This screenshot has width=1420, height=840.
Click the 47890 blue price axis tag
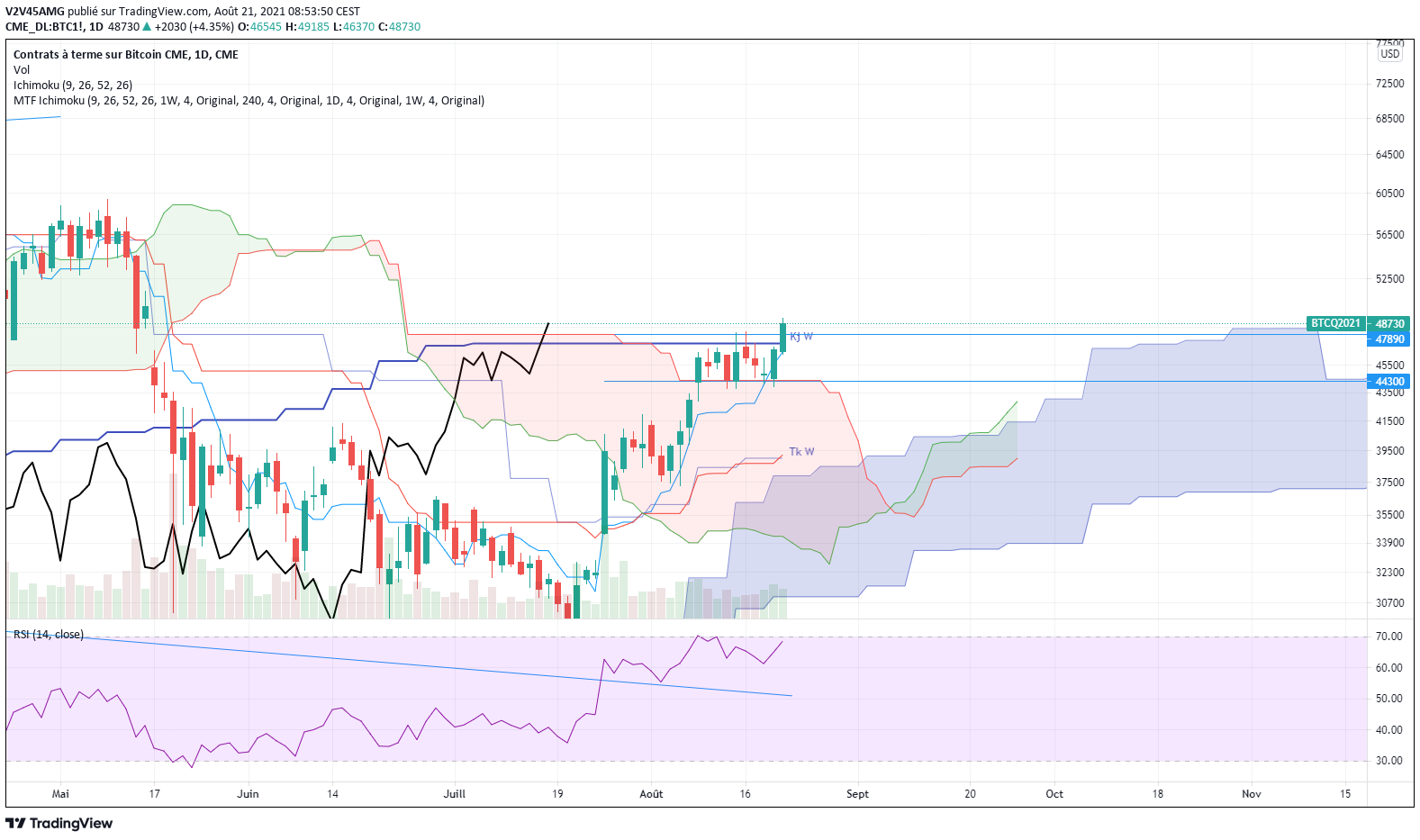tap(1389, 339)
